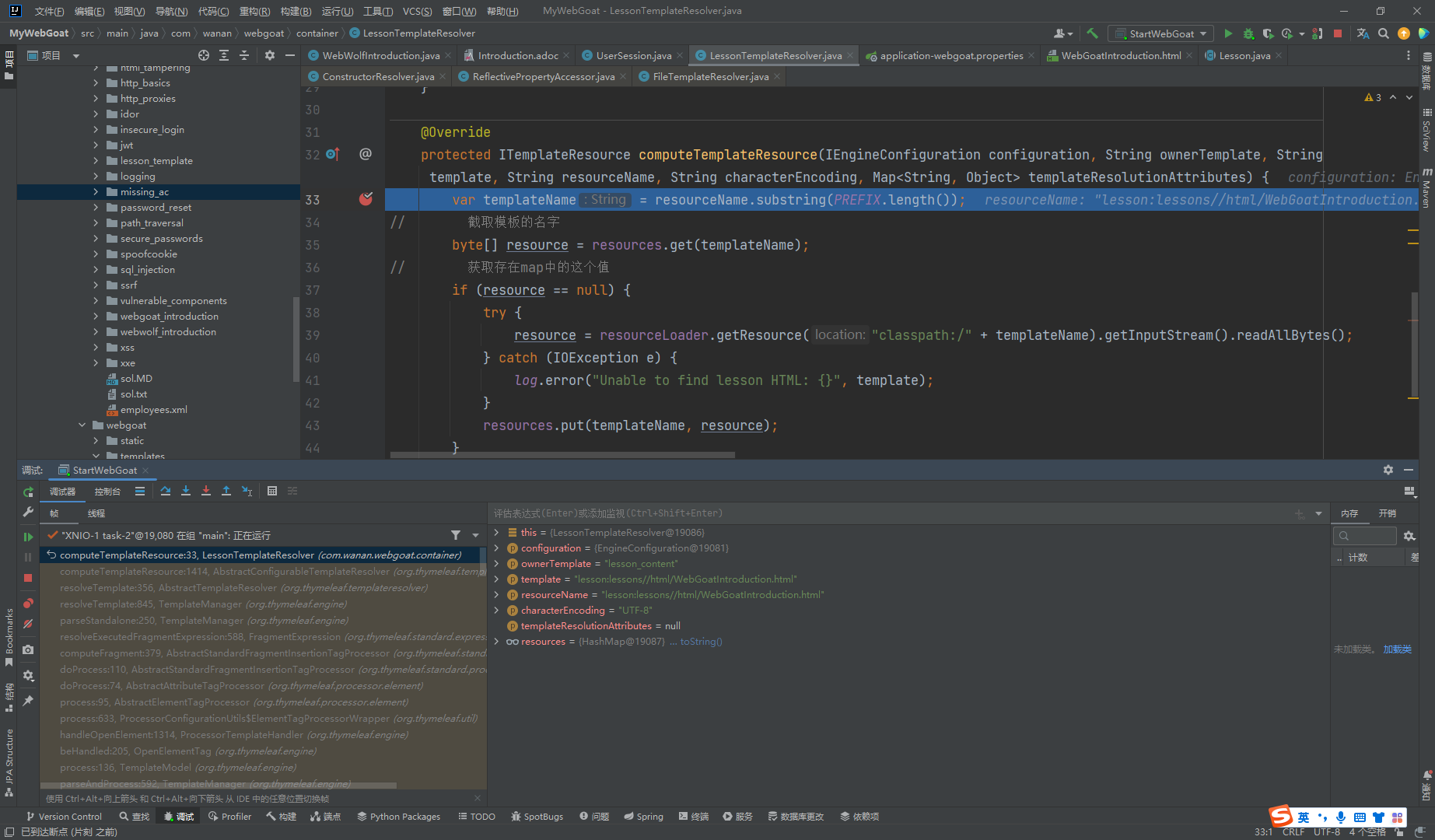Collapse the webgoat folder in tree
The image size is (1435, 840).
82,425
